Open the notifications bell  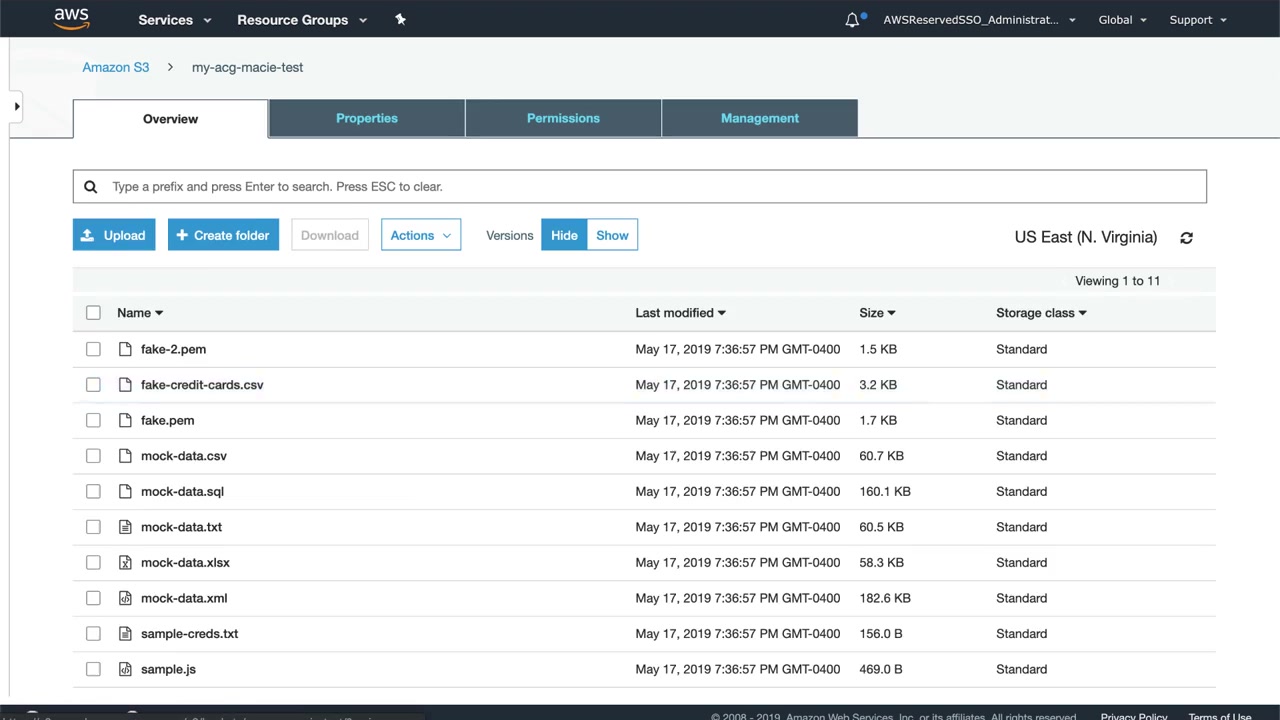click(852, 20)
